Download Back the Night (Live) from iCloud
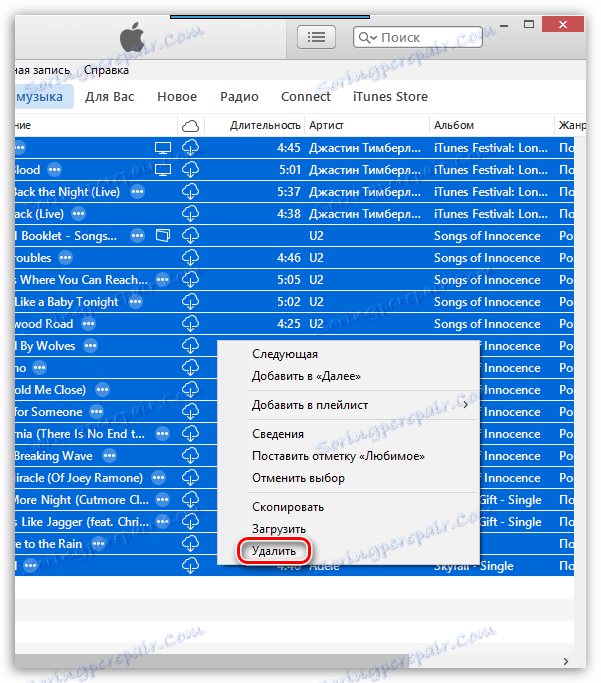The width and height of the screenshot is (601, 683). [x=190, y=192]
